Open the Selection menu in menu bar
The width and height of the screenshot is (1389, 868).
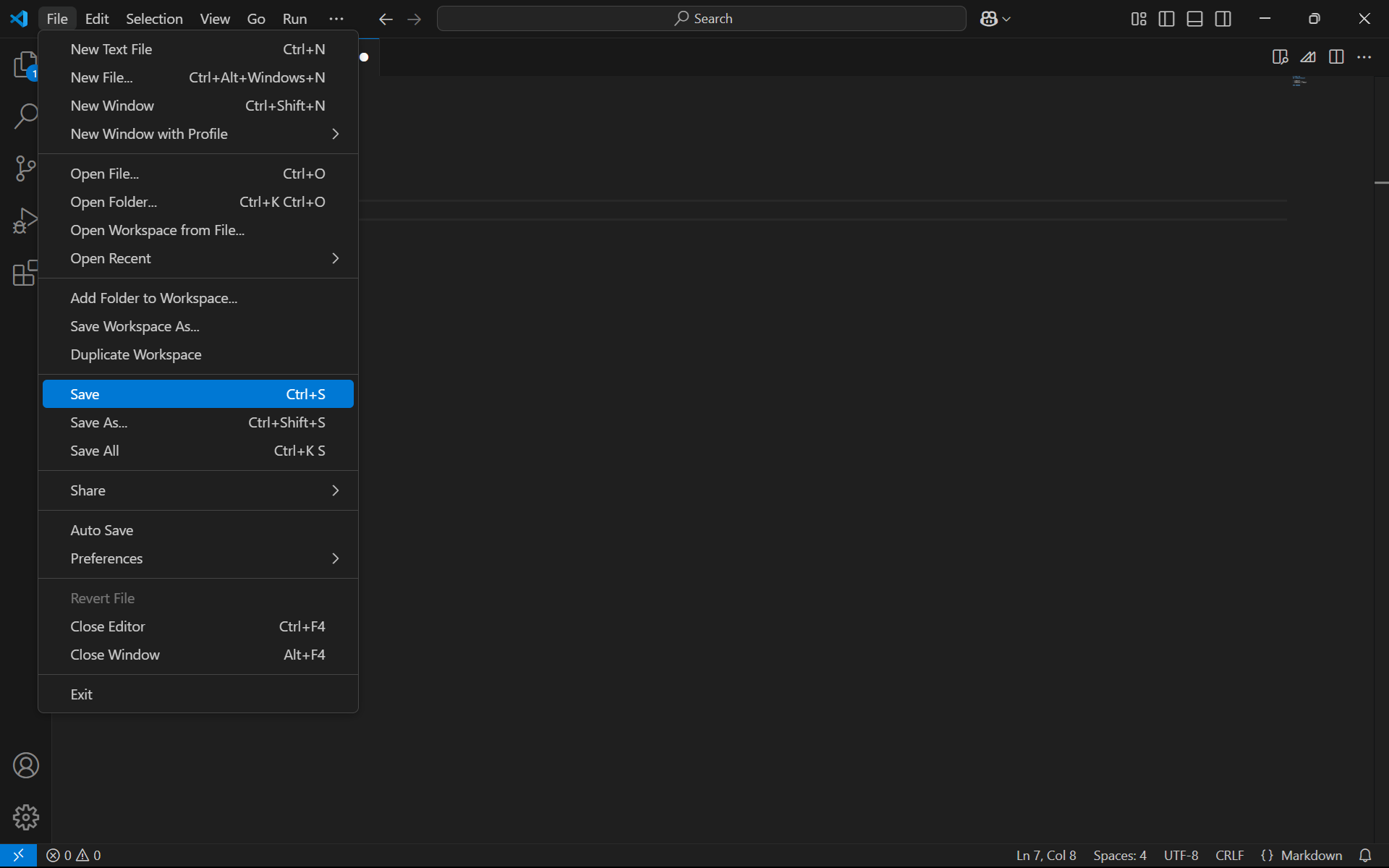click(154, 19)
